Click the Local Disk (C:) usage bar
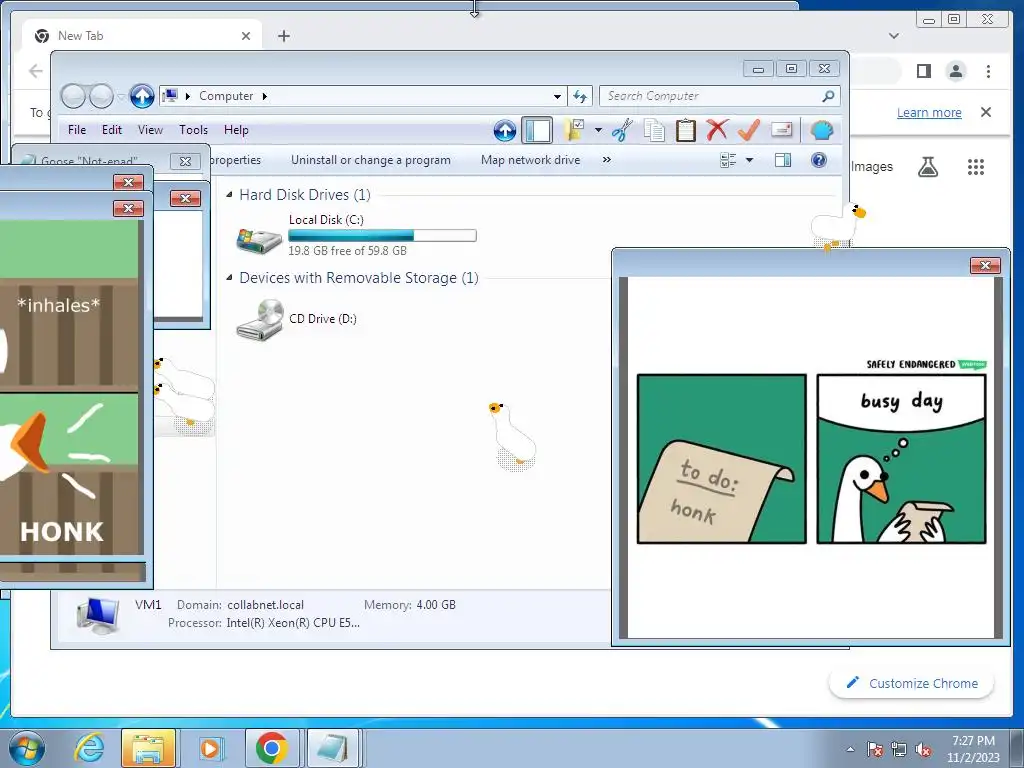This screenshot has width=1024, height=768. [382, 236]
